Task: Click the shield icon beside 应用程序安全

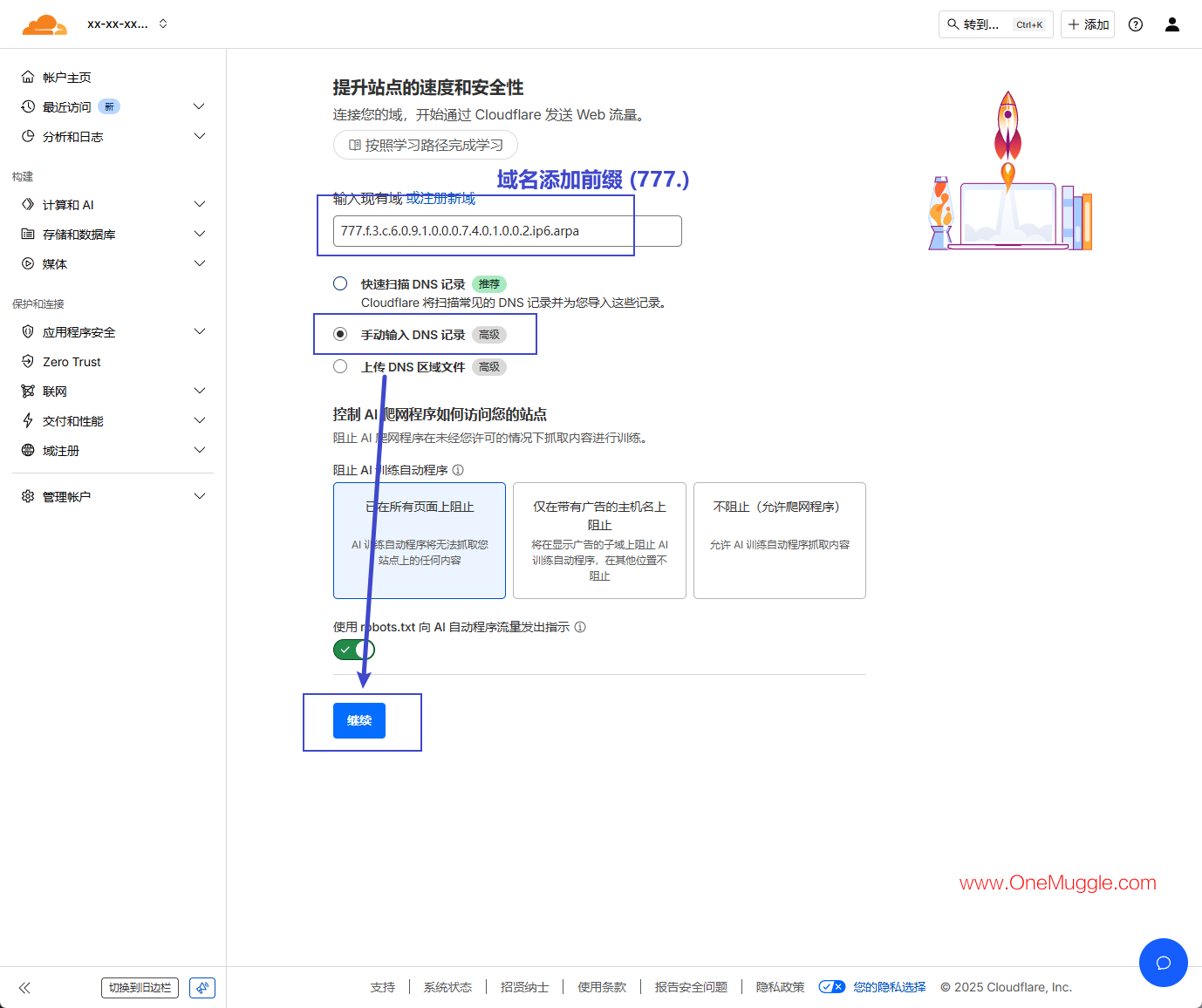Action: coord(28,331)
